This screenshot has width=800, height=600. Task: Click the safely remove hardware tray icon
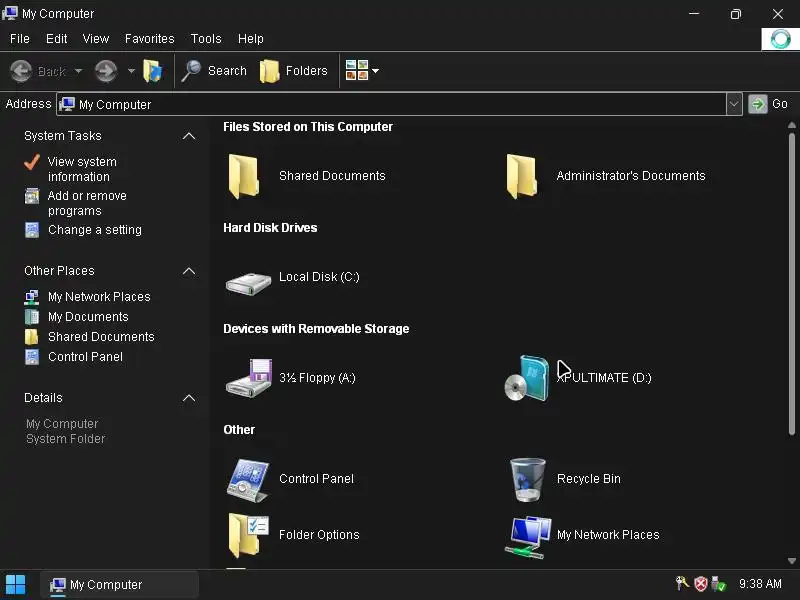tap(718, 584)
